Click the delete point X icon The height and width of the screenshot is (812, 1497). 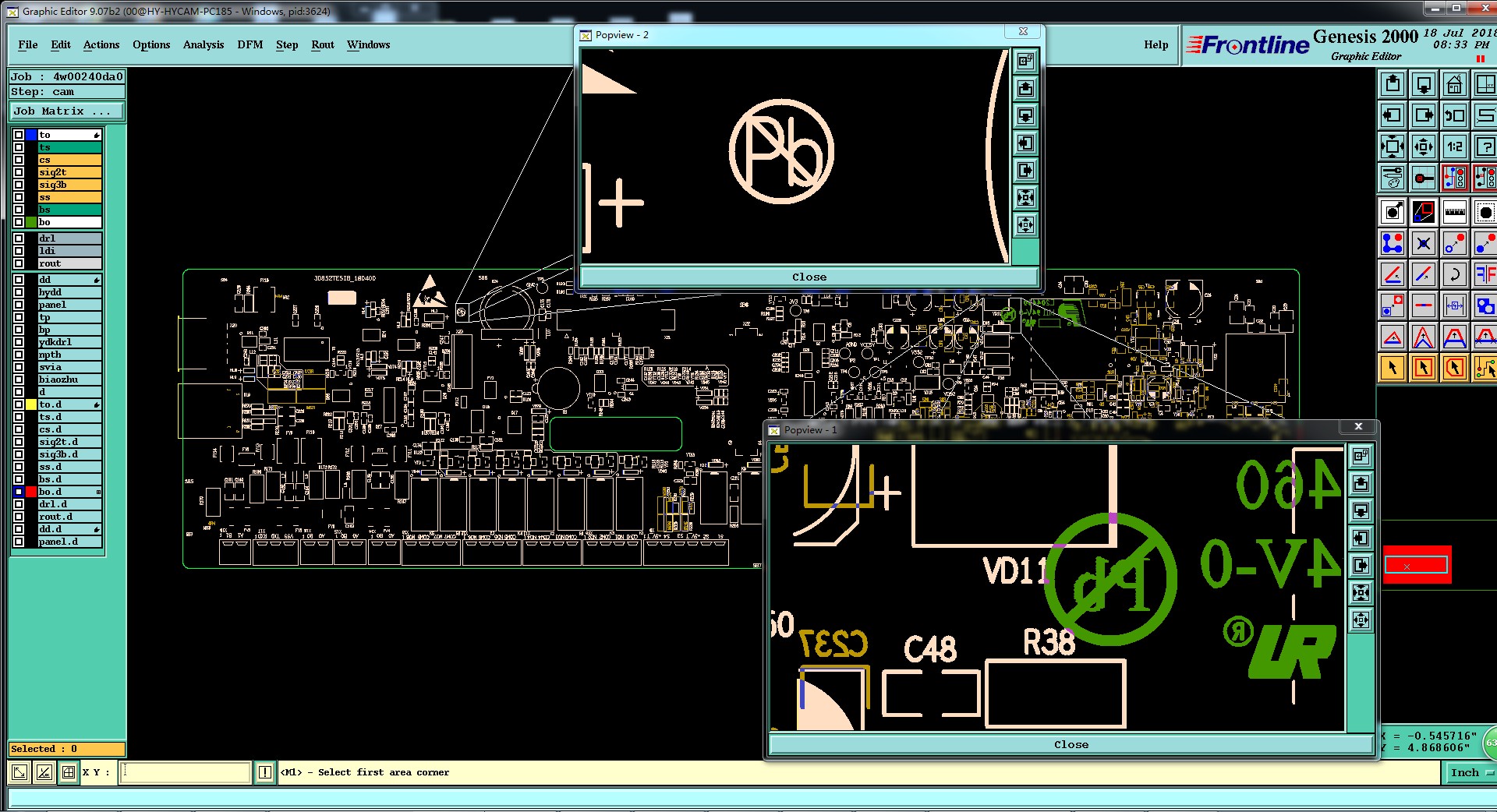(x=1424, y=243)
